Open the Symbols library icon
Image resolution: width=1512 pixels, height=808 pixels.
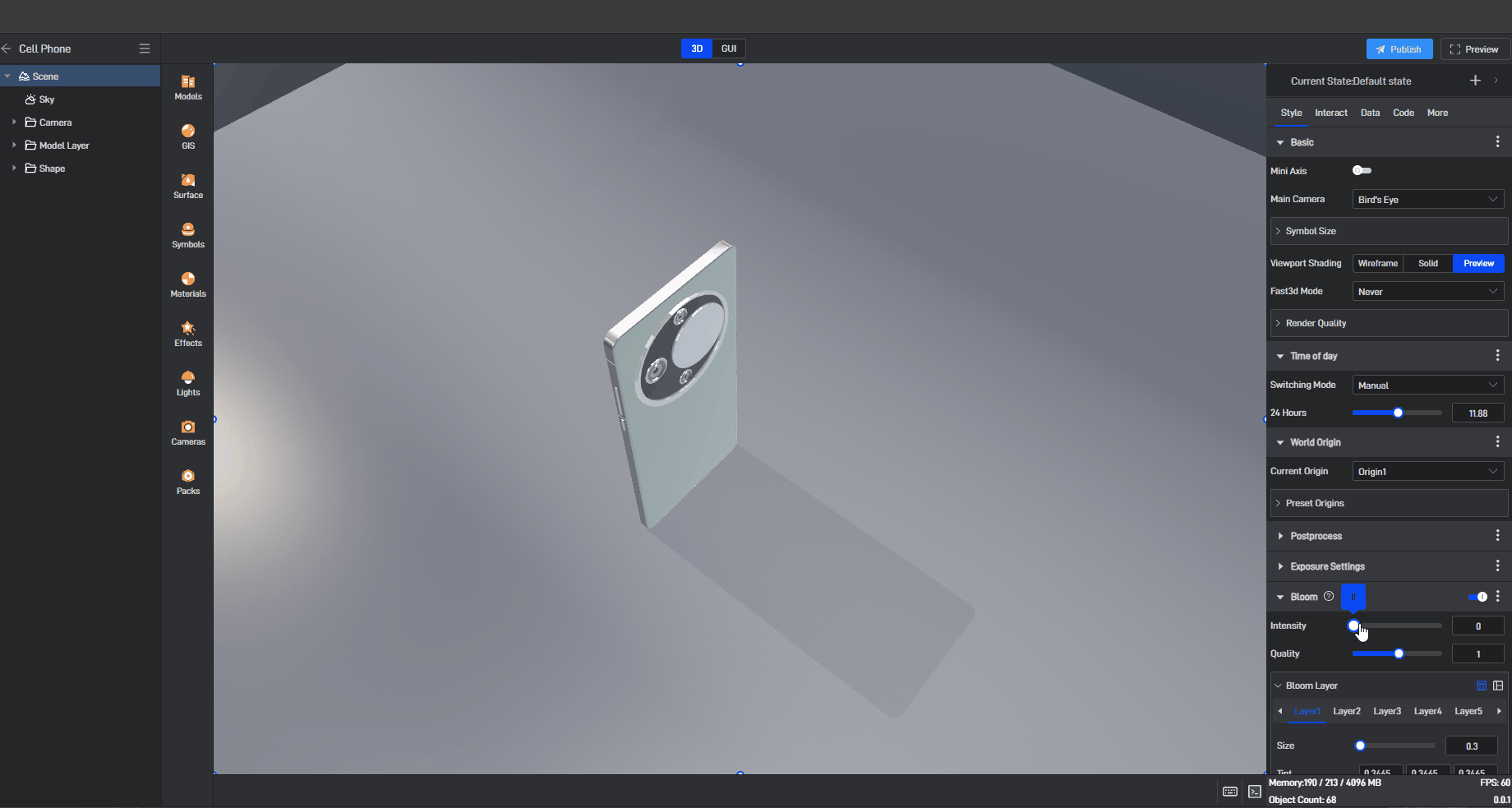188,234
